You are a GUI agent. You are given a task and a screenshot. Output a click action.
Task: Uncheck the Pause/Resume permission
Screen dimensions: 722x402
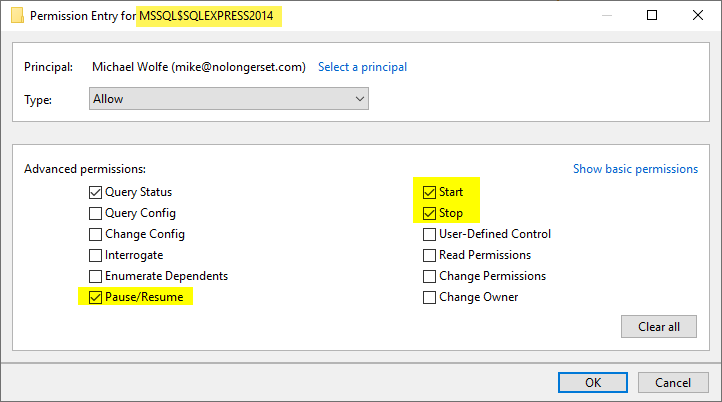point(95,297)
